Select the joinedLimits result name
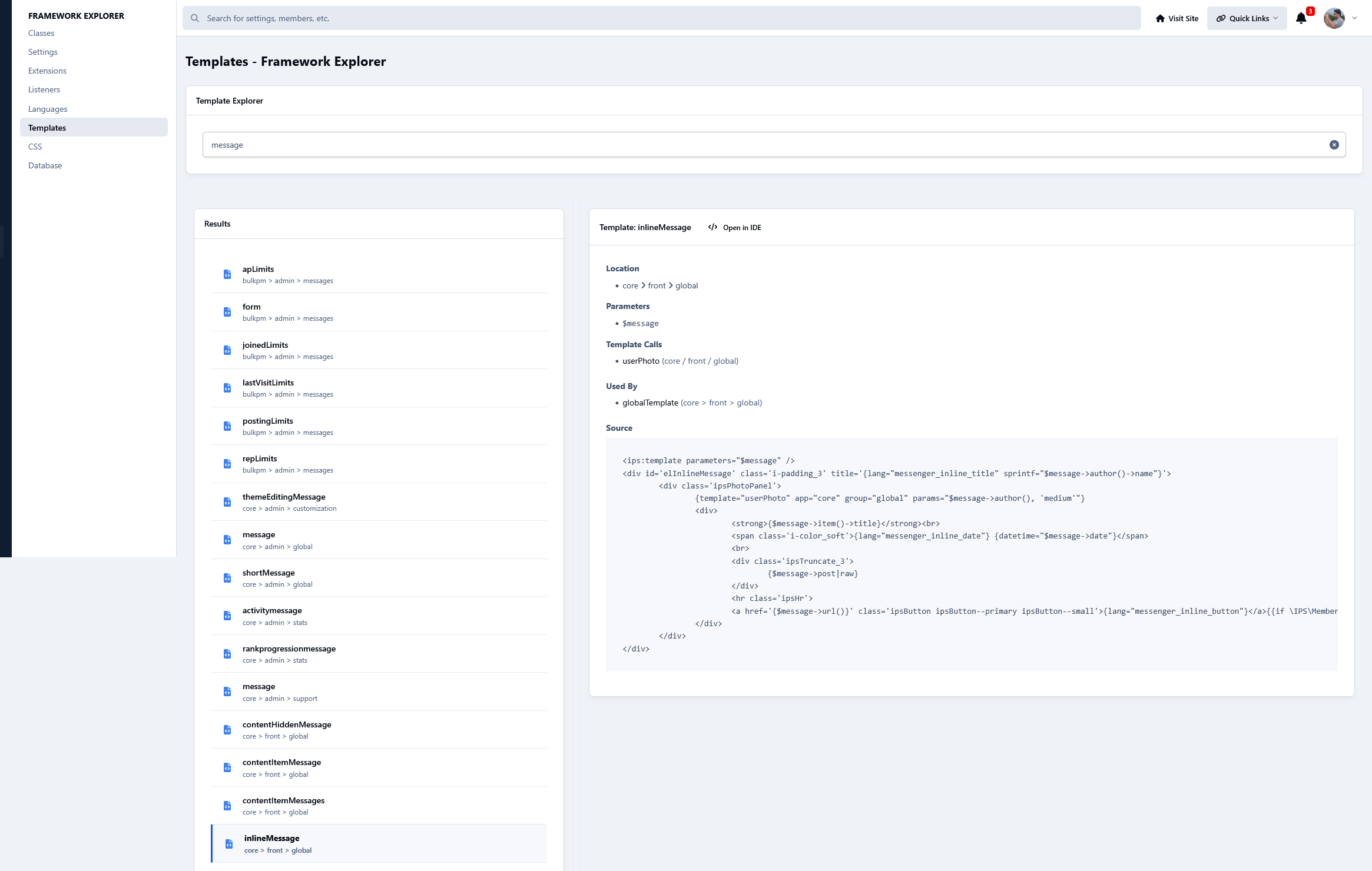The width and height of the screenshot is (1372, 871). click(265, 345)
